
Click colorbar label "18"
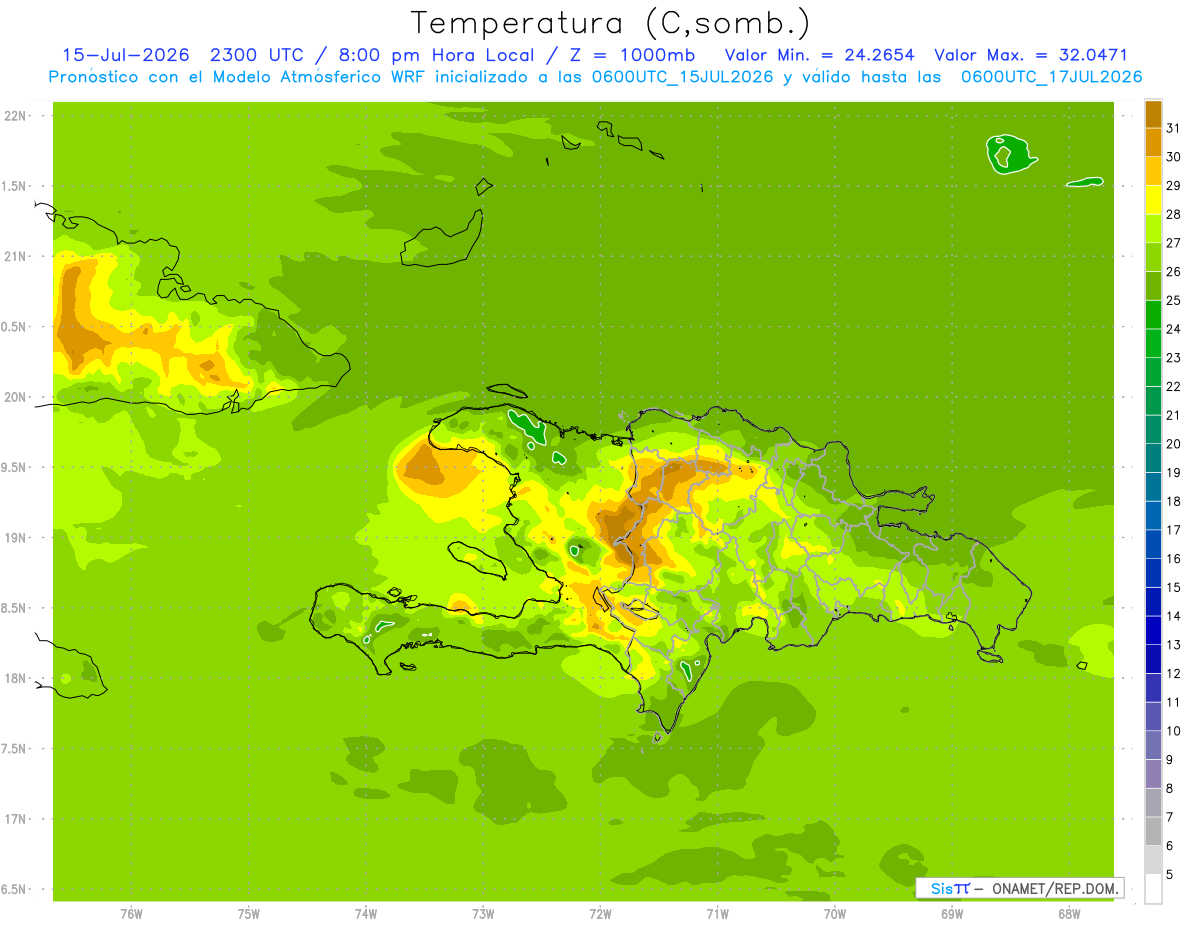point(1173,501)
